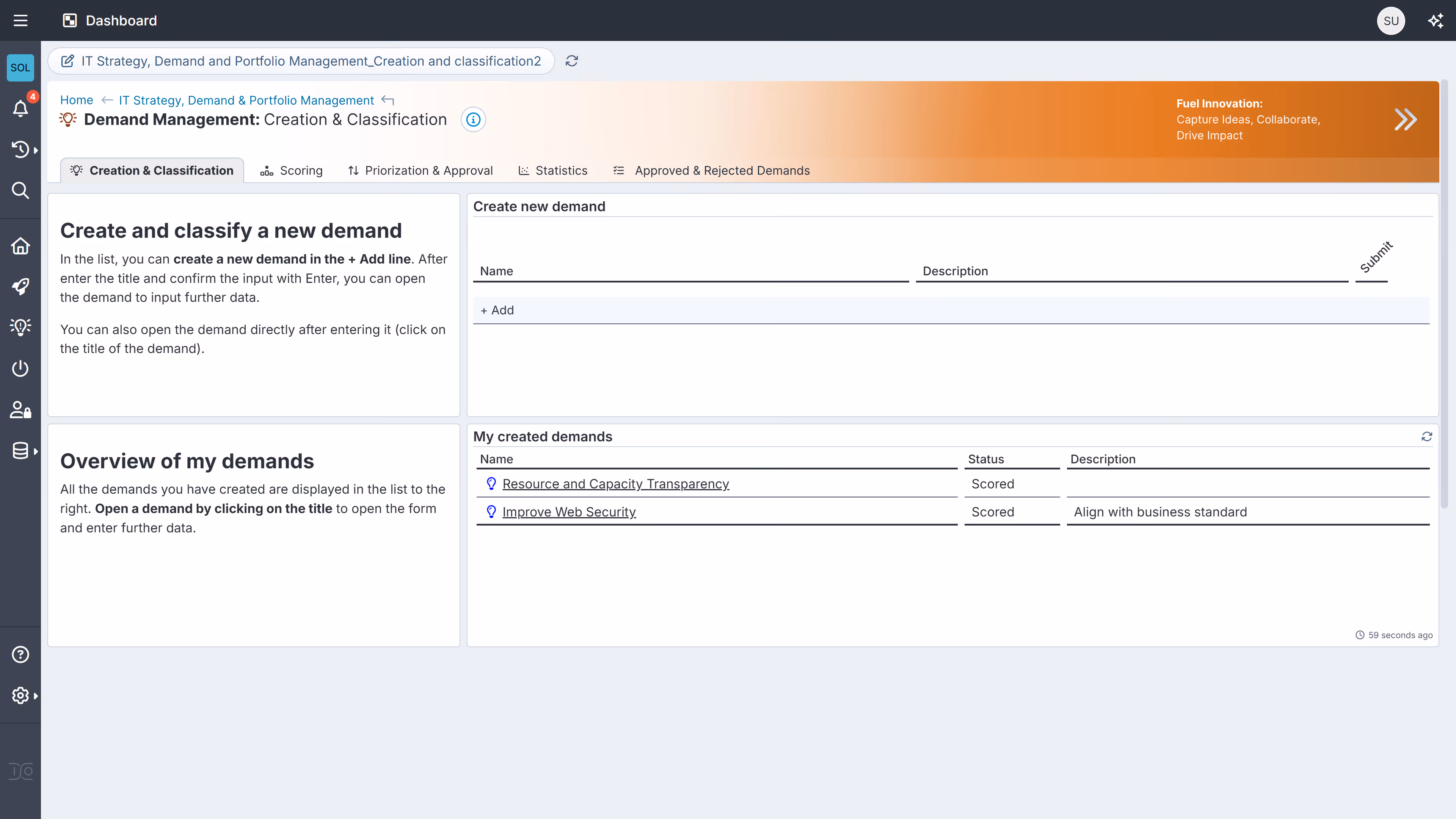Click the pencil icon to edit the dashboard title
1456x819 pixels.
pyautogui.click(x=68, y=61)
